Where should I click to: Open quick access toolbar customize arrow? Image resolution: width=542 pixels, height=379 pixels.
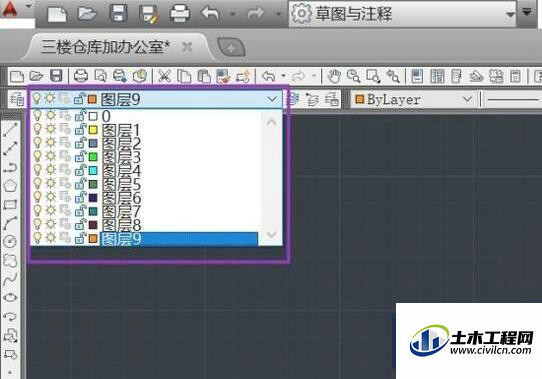click(527, 12)
